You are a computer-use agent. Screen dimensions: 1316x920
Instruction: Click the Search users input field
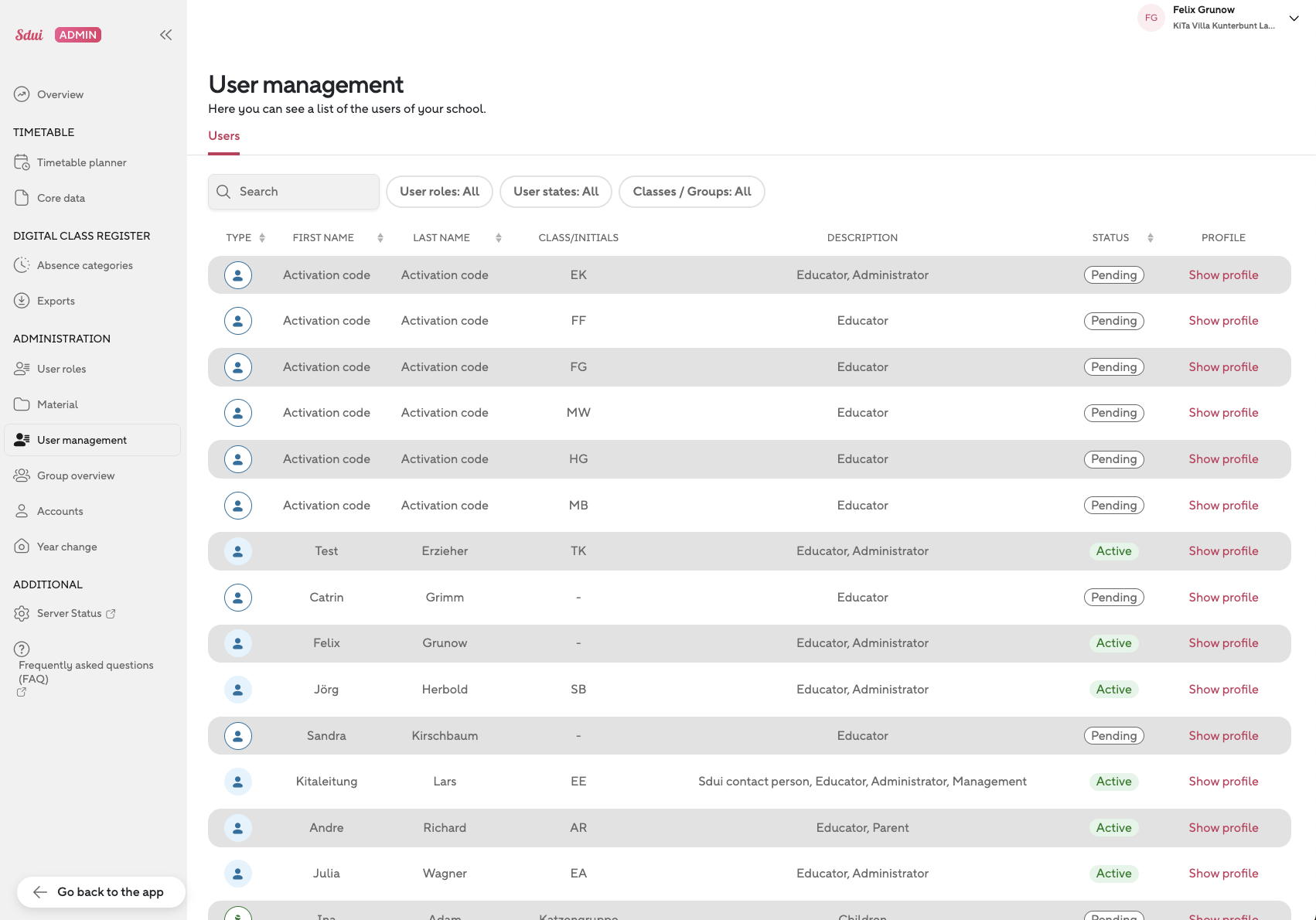click(302, 192)
